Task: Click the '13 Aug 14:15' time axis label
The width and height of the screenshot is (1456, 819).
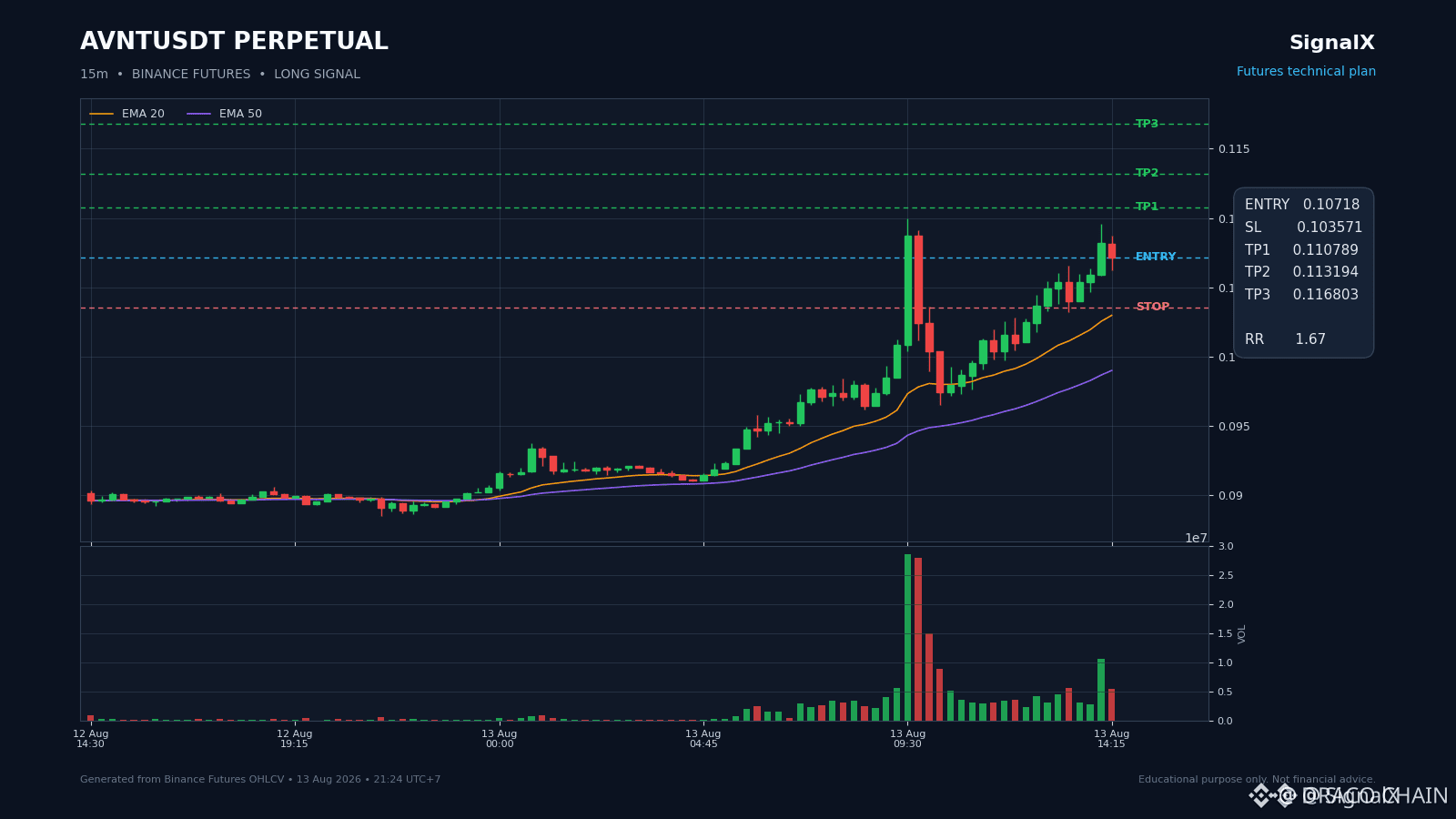Action: [1111, 739]
